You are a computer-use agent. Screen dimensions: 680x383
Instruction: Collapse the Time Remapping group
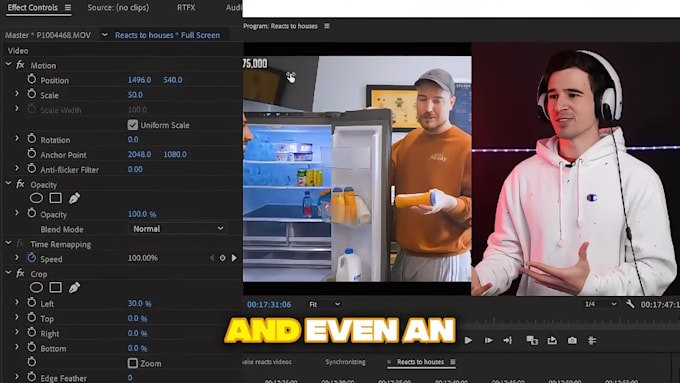[x=8, y=243]
